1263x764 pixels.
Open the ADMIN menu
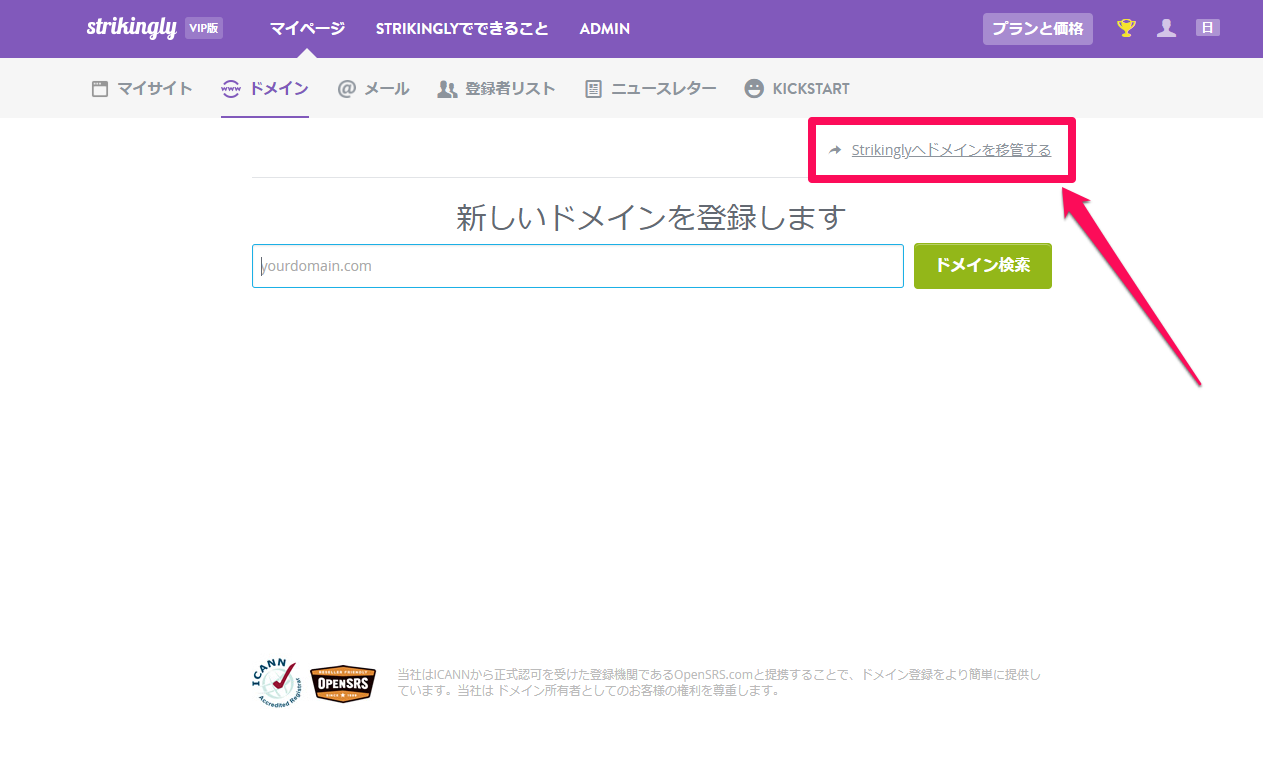[605, 28]
